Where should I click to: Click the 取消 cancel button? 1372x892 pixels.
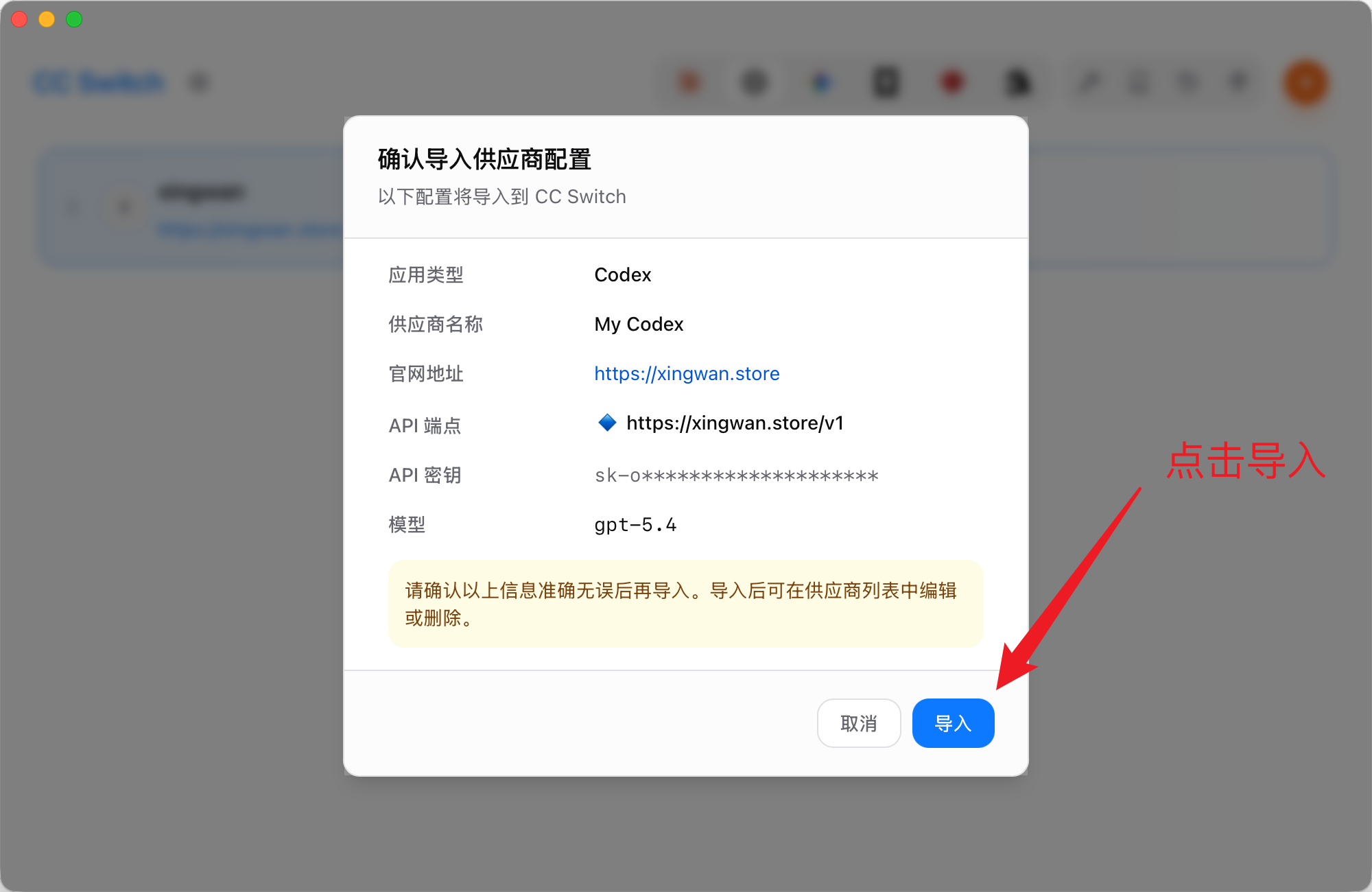(859, 723)
